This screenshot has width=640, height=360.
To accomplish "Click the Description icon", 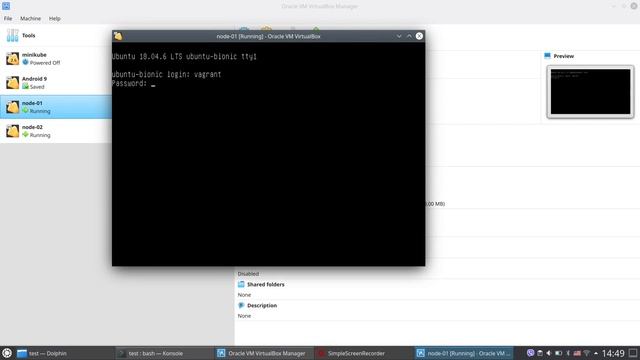I will click(241, 305).
